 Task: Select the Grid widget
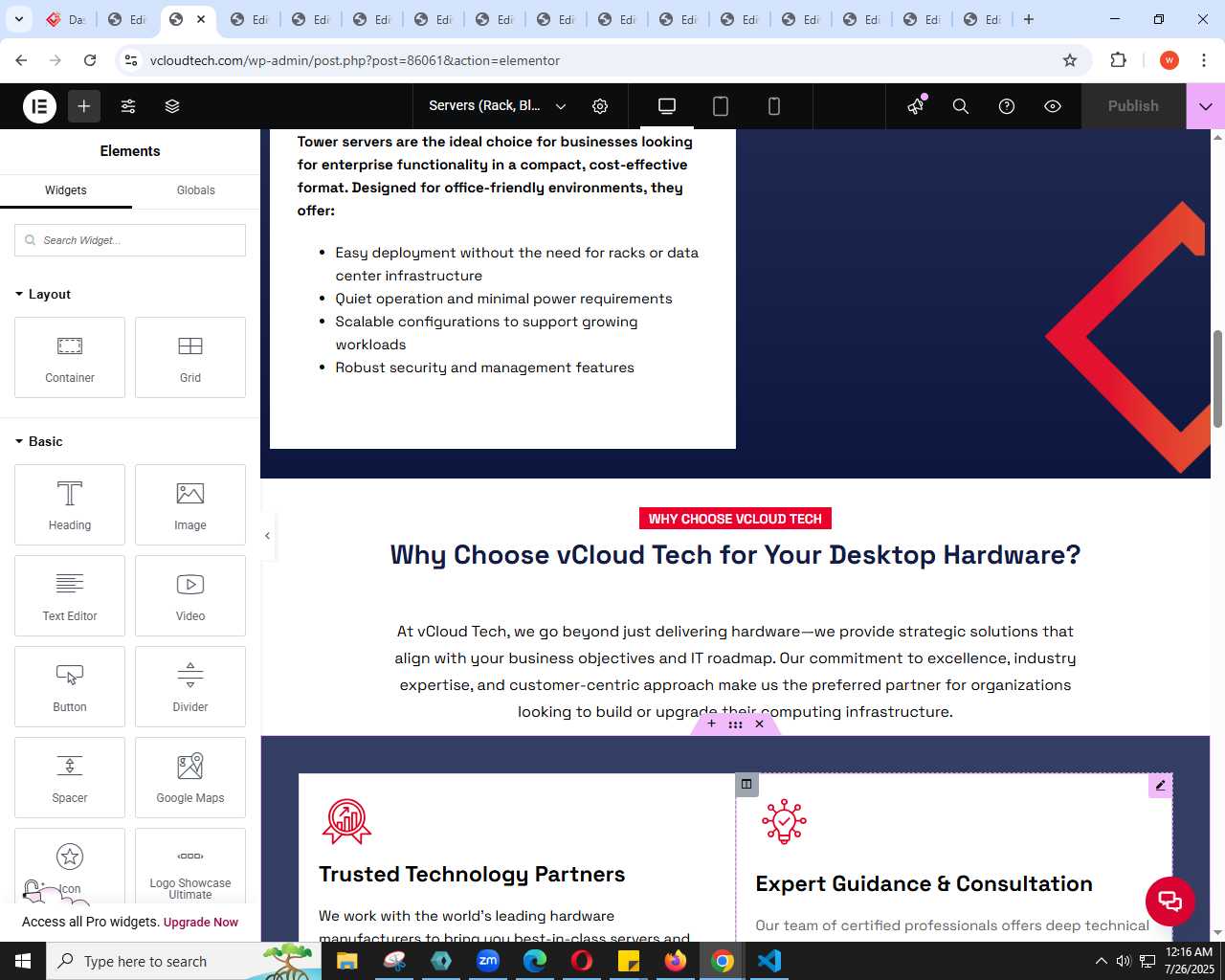[x=190, y=357]
